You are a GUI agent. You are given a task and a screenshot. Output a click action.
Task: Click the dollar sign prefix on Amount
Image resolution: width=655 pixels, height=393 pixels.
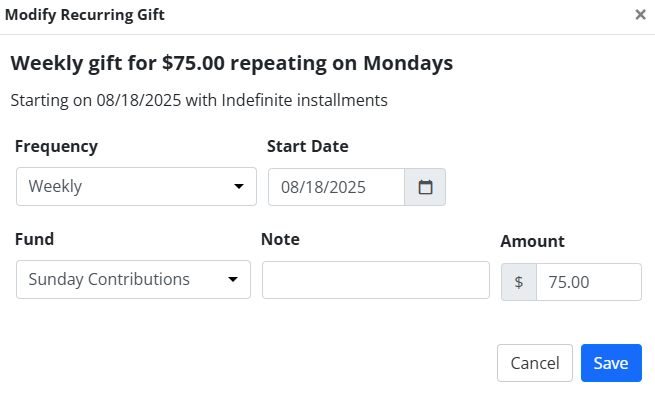click(x=519, y=282)
